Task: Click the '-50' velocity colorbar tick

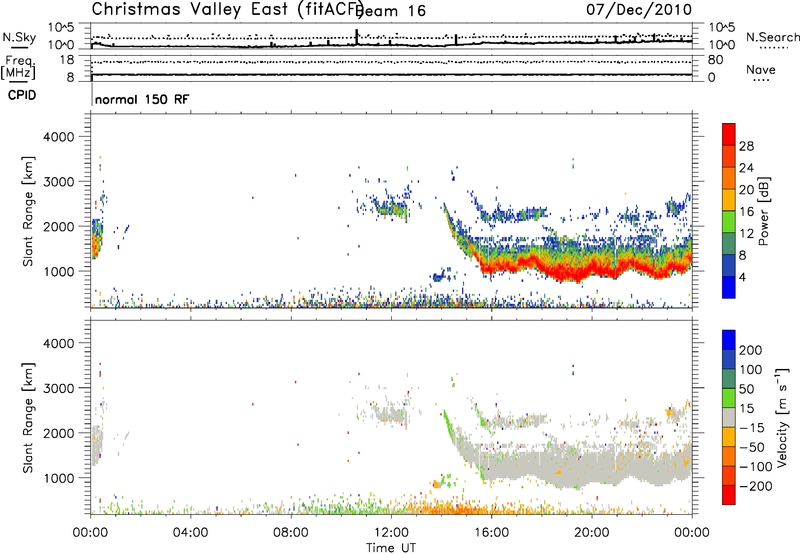Action: (x=752, y=447)
